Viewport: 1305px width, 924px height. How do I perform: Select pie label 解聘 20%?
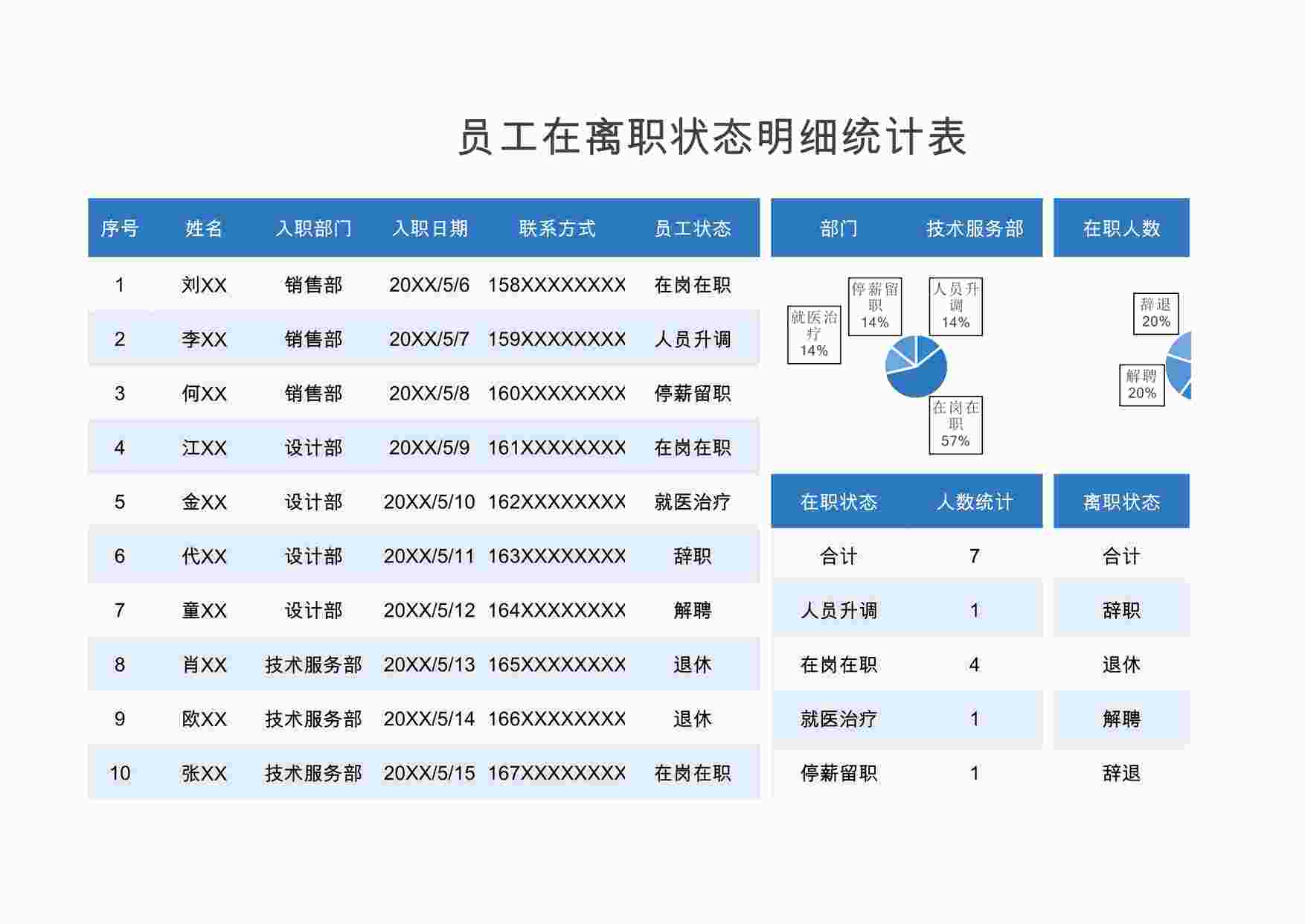click(x=1142, y=385)
